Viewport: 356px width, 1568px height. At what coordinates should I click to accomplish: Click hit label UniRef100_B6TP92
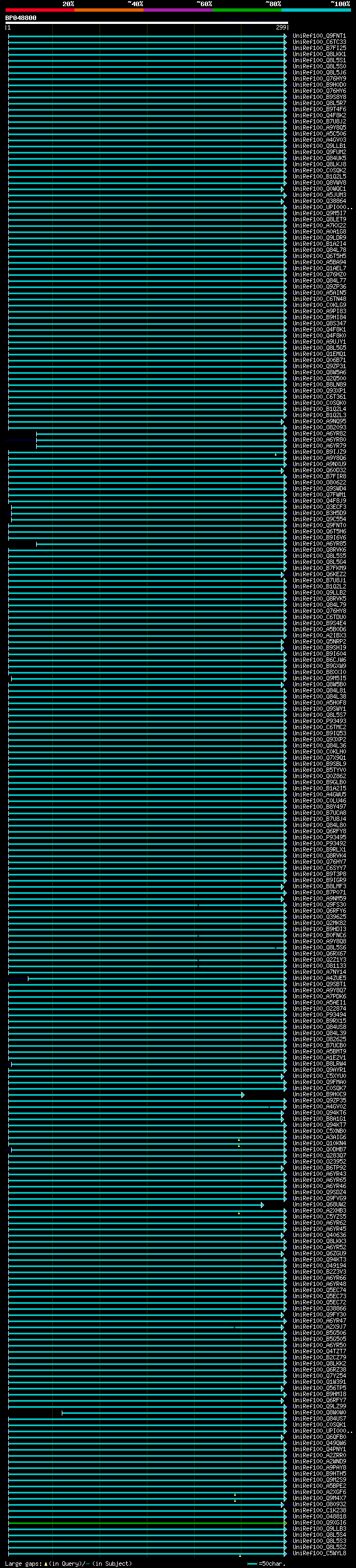coord(319,1168)
